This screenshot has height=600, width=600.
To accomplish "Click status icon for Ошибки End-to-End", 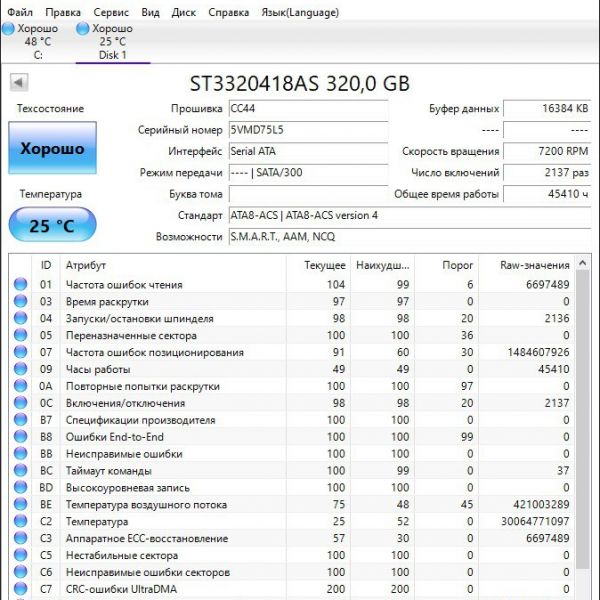I will click(x=21, y=437).
